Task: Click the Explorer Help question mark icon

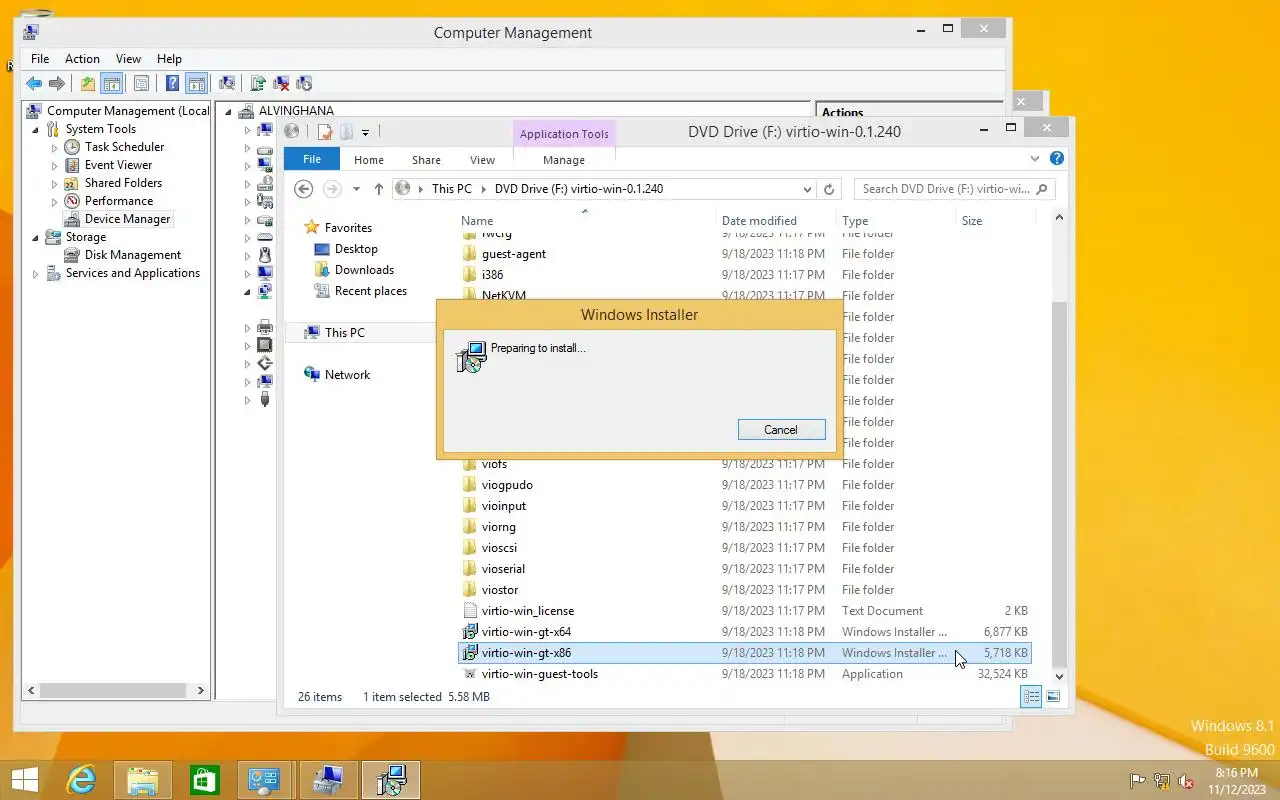Action: pos(1057,159)
